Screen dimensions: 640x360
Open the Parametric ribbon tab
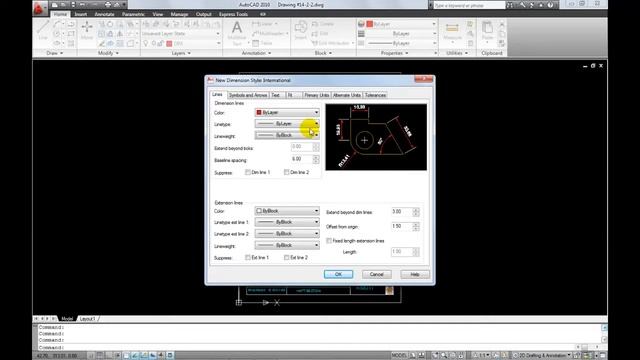(133, 14)
